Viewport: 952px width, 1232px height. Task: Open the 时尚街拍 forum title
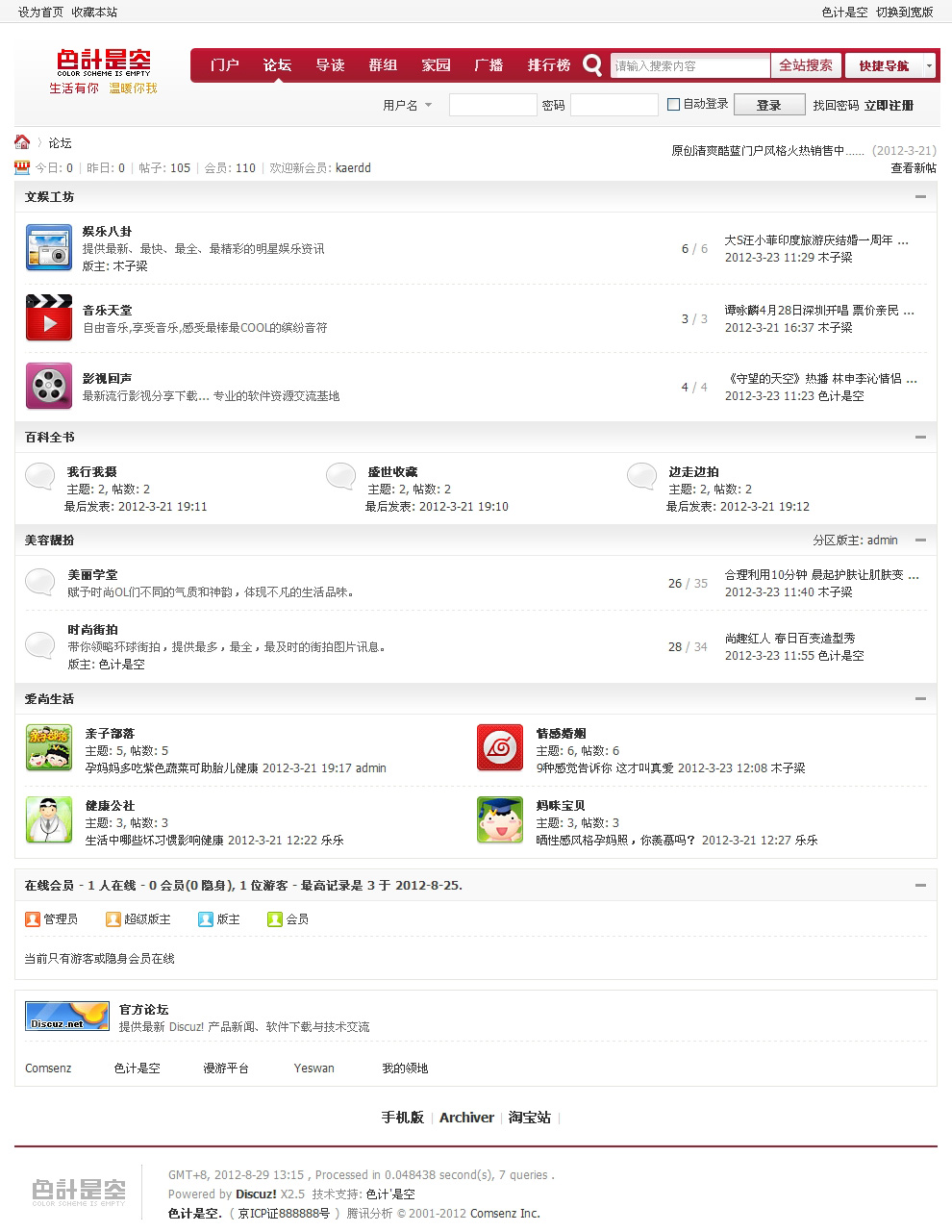click(x=92, y=630)
